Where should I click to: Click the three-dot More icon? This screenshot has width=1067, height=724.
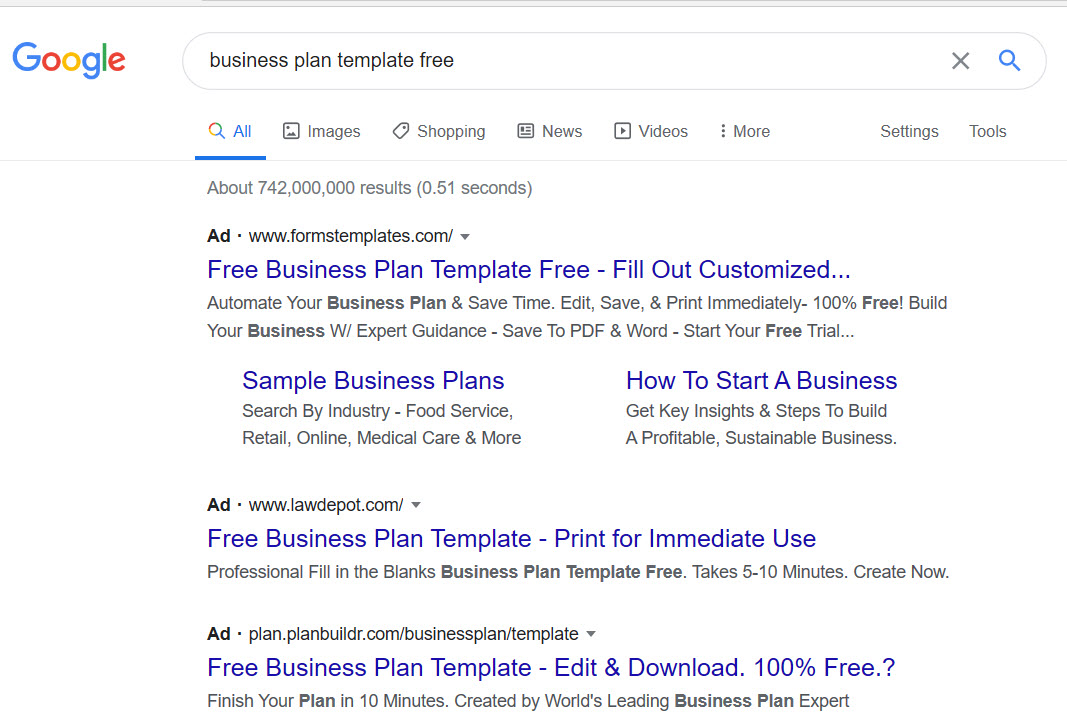722,131
